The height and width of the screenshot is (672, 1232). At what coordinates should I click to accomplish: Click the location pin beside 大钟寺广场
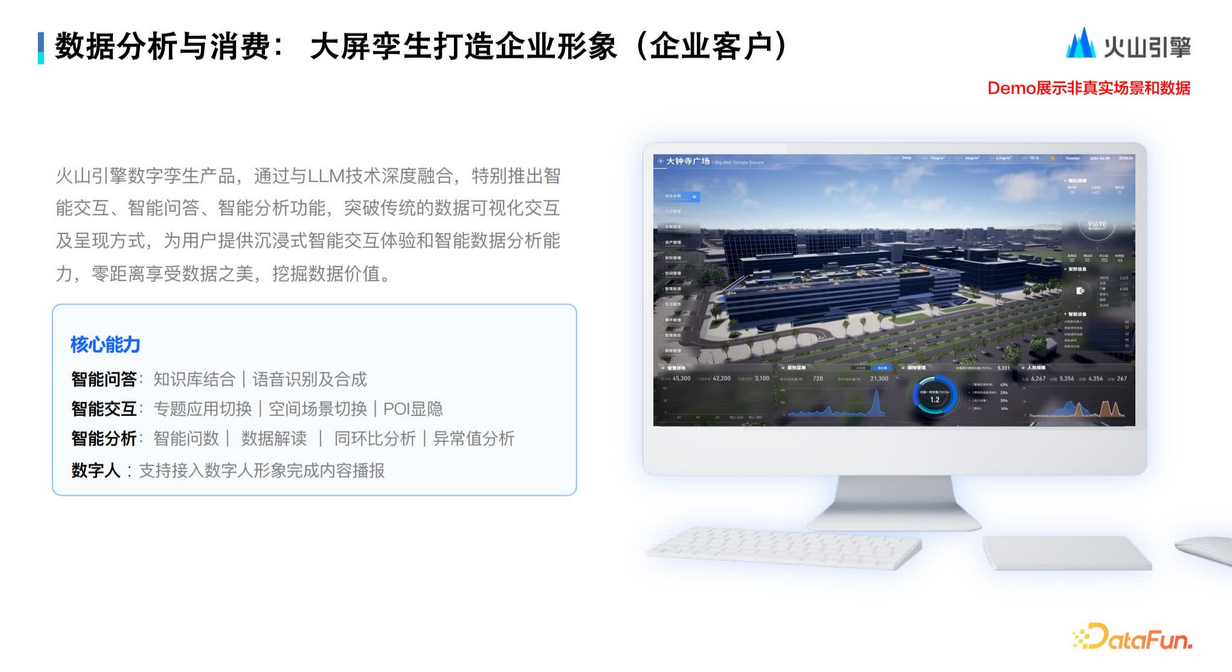tap(660, 161)
